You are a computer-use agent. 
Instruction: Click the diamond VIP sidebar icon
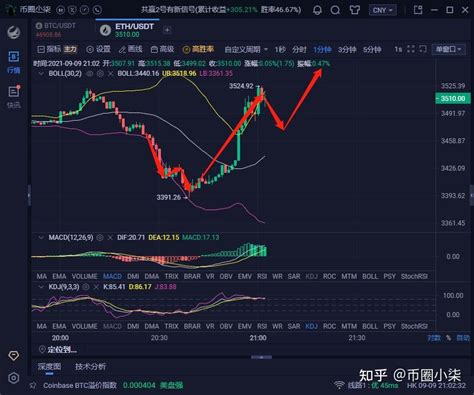pos(14,356)
